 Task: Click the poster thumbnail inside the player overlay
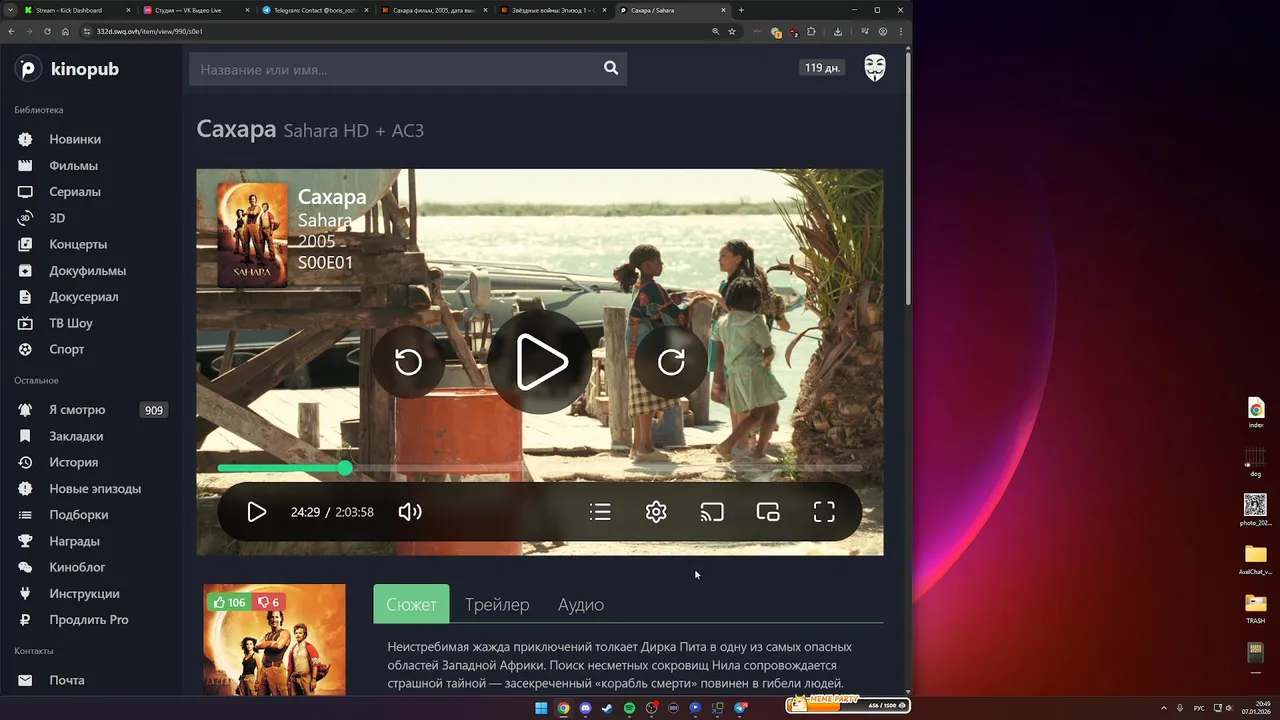[252, 234]
